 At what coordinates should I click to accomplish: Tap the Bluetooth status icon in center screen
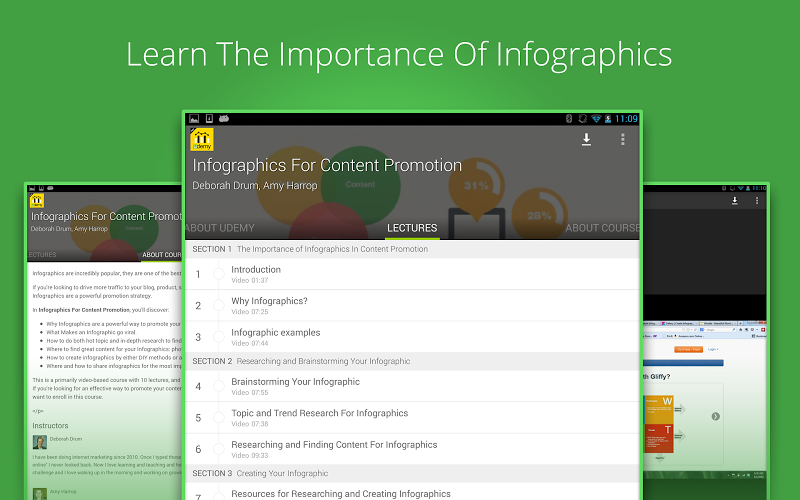[569, 119]
